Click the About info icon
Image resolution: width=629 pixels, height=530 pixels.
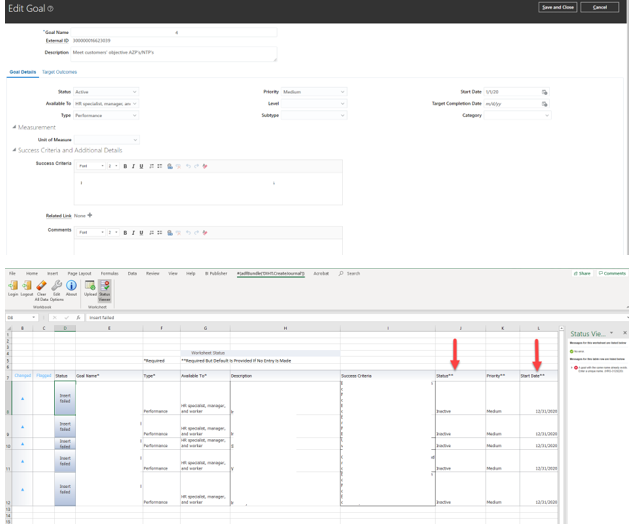tap(71, 286)
